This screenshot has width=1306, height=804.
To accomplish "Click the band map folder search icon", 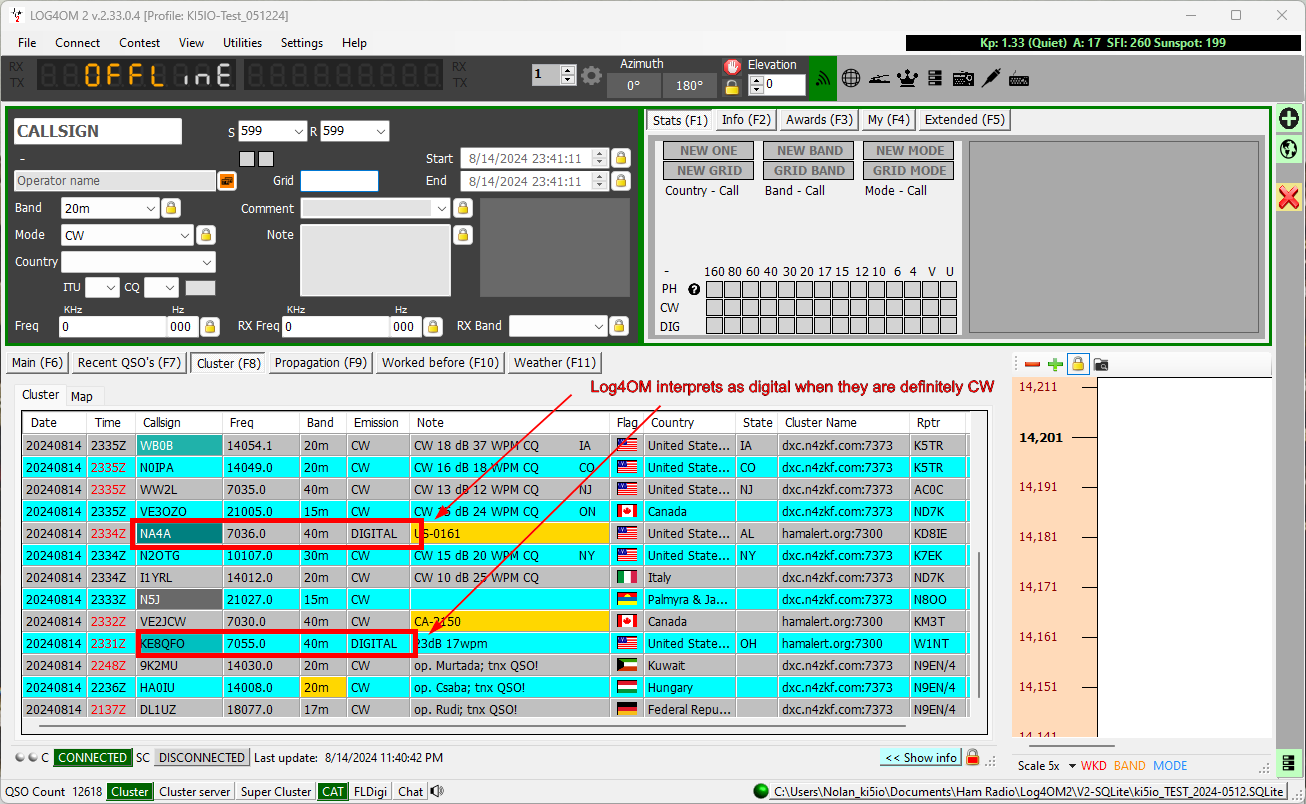I will [1101, 365].
